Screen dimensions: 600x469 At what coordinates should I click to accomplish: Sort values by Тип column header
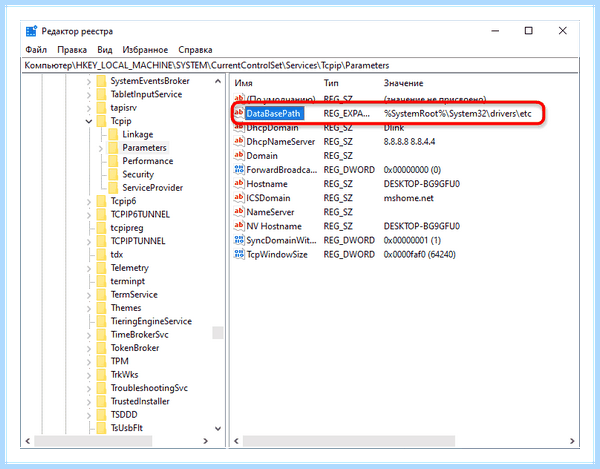331,83
